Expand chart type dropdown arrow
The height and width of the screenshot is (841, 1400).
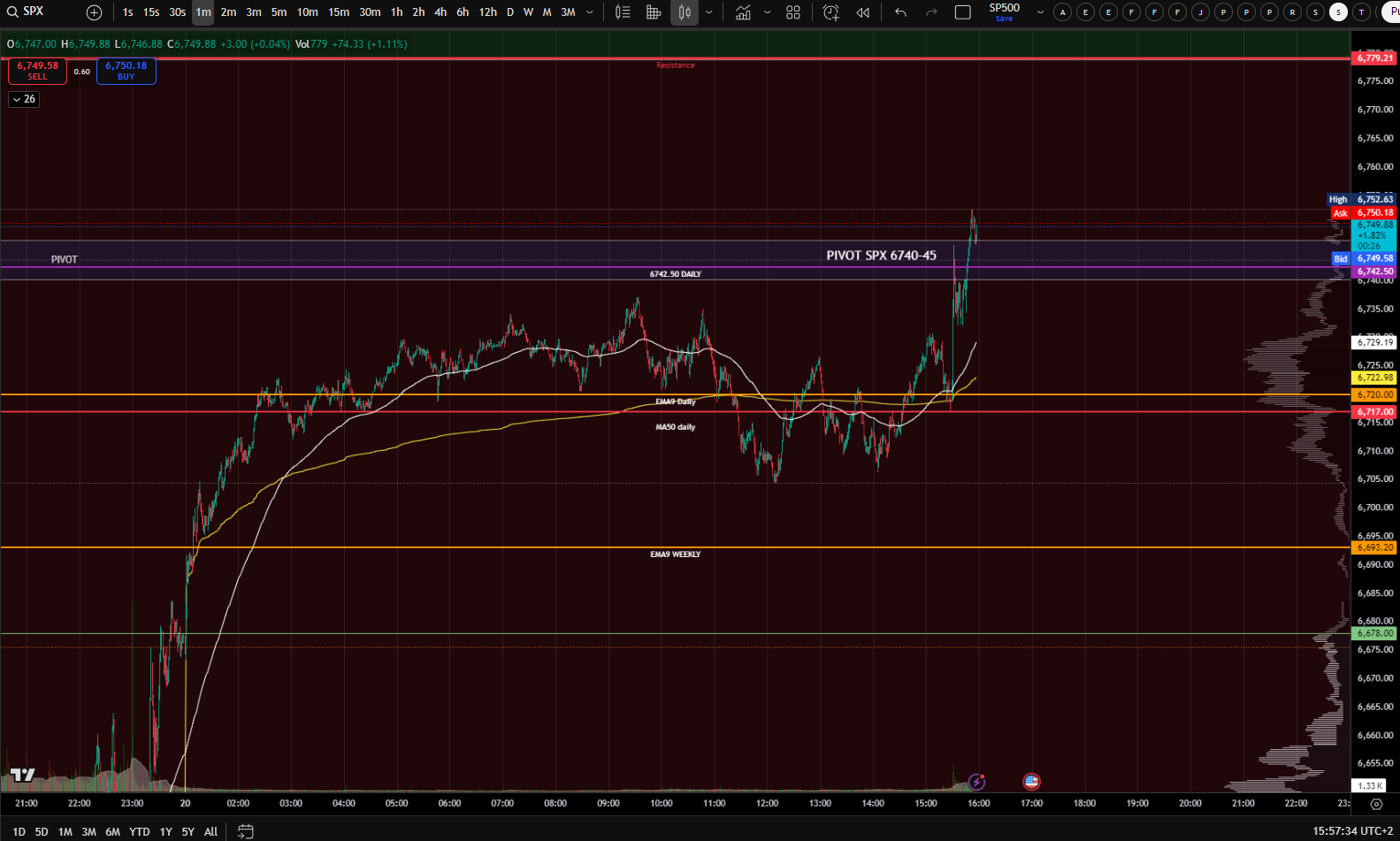[708, 12]
